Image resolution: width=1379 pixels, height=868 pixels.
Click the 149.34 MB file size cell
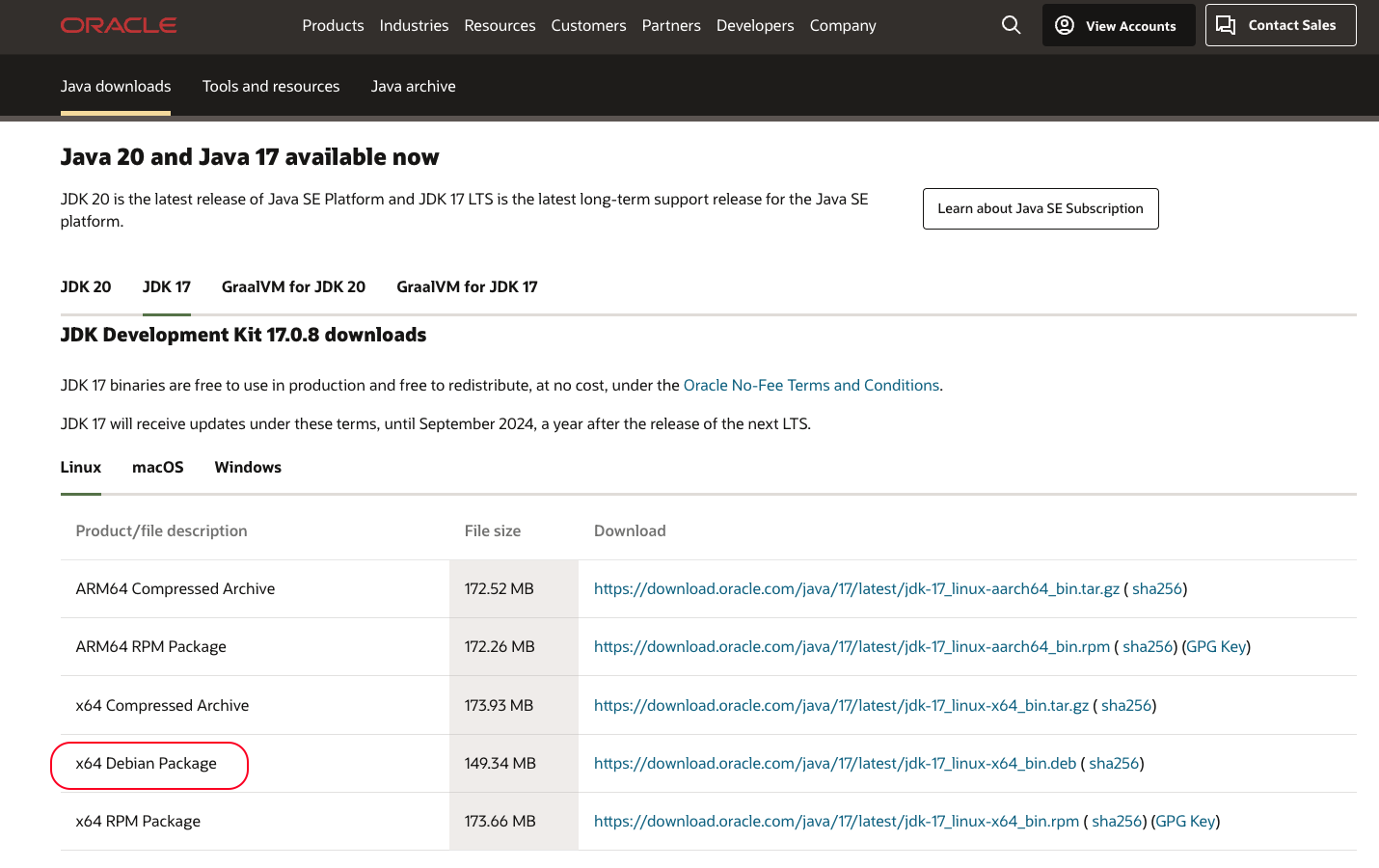(513, 763)
